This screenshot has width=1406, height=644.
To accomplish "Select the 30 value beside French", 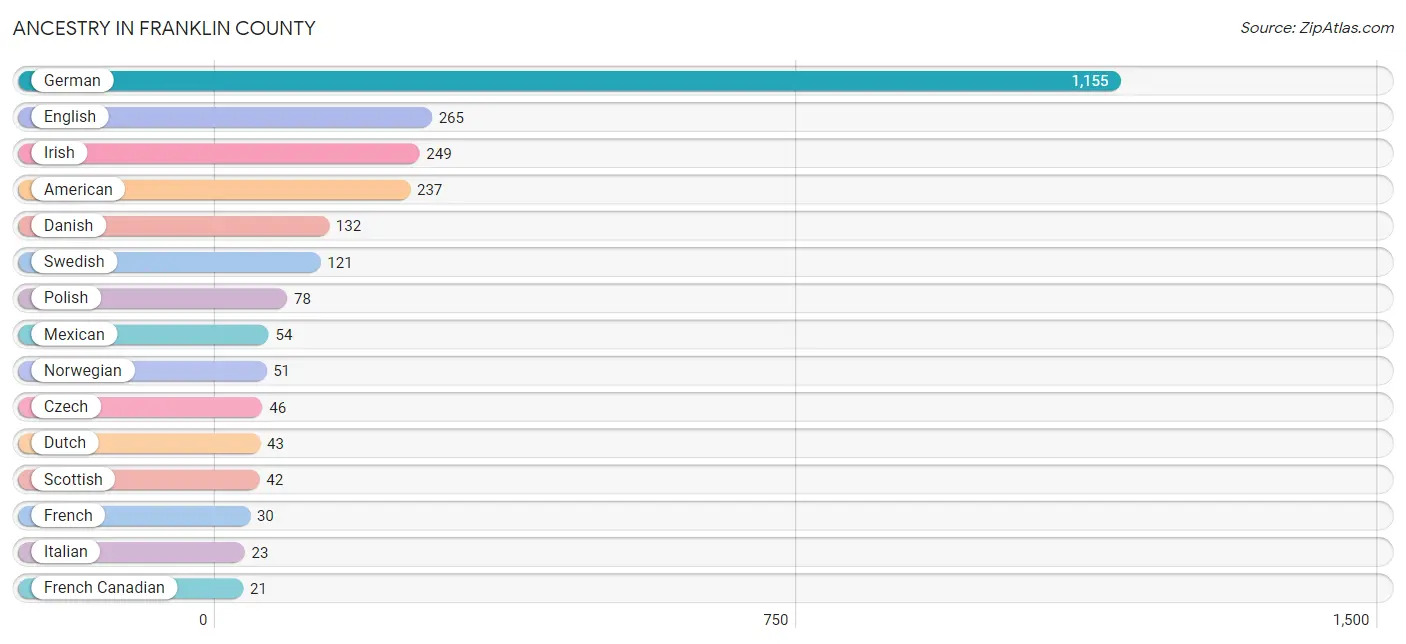I will (x=265, y=516).
